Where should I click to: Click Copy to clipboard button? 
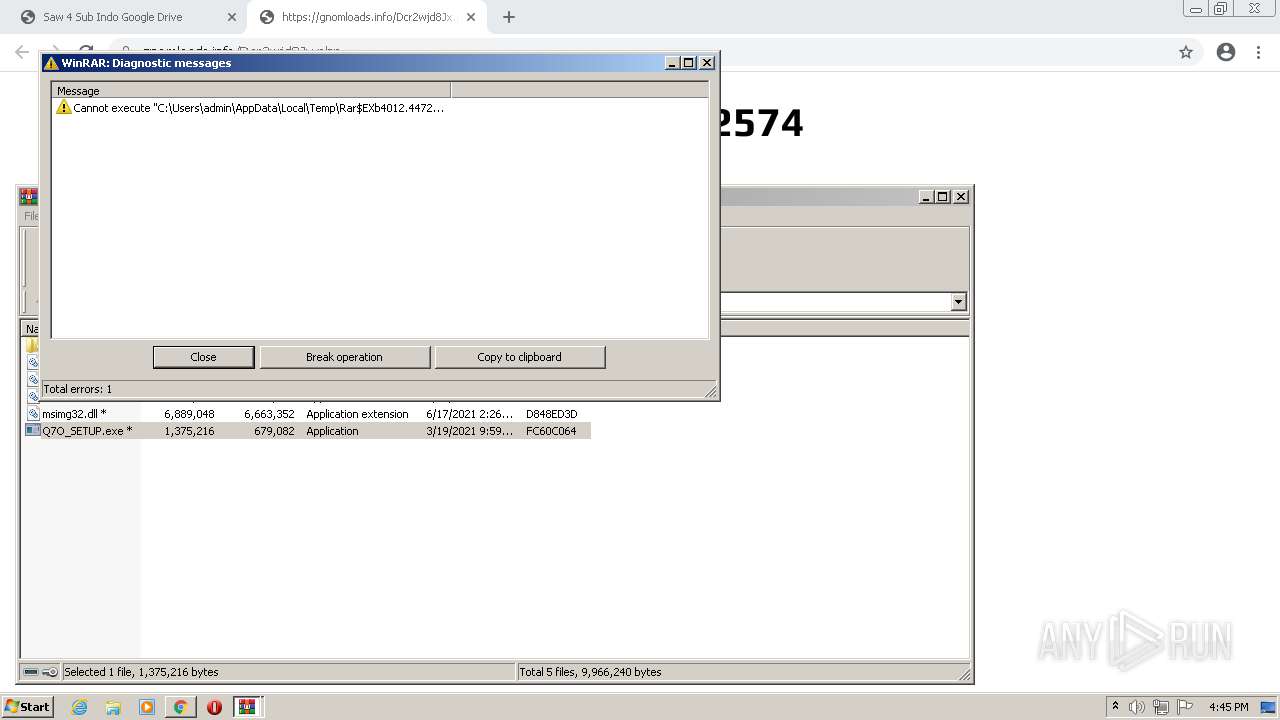click(519, 357)
